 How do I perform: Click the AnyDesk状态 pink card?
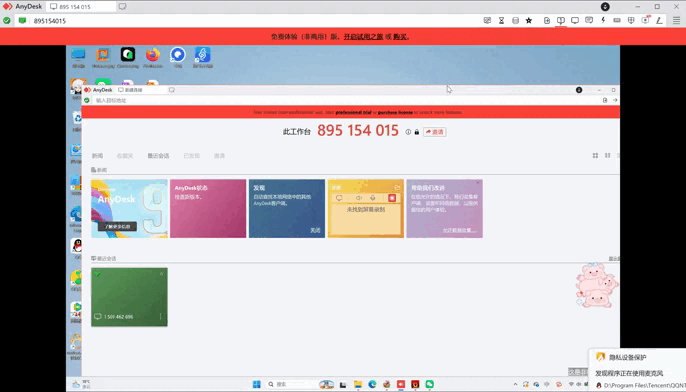point(208,209)
